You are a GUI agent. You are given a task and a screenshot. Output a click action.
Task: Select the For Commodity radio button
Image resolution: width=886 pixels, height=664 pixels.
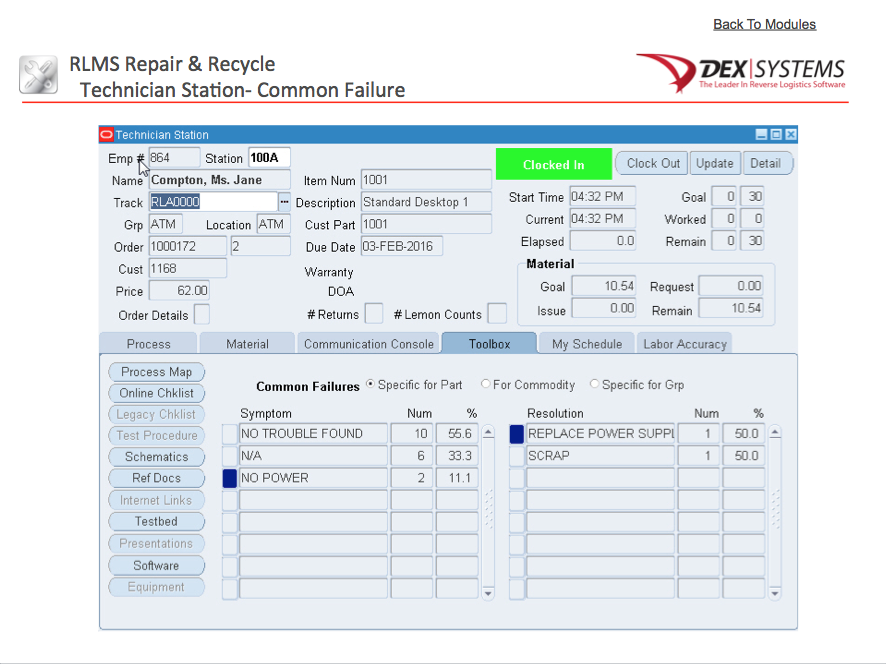click(485, 384)
